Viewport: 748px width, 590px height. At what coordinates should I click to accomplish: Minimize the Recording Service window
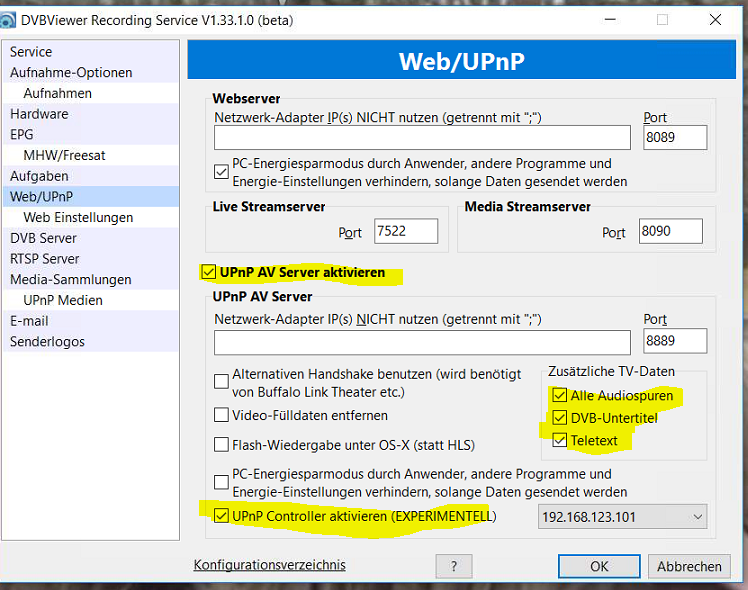[x=610, y=20]
